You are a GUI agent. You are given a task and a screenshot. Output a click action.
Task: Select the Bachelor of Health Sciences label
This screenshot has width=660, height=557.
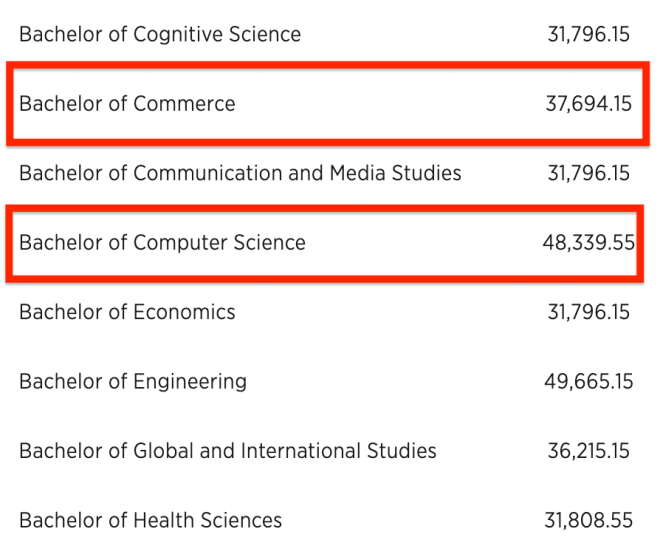pos(150,520)
